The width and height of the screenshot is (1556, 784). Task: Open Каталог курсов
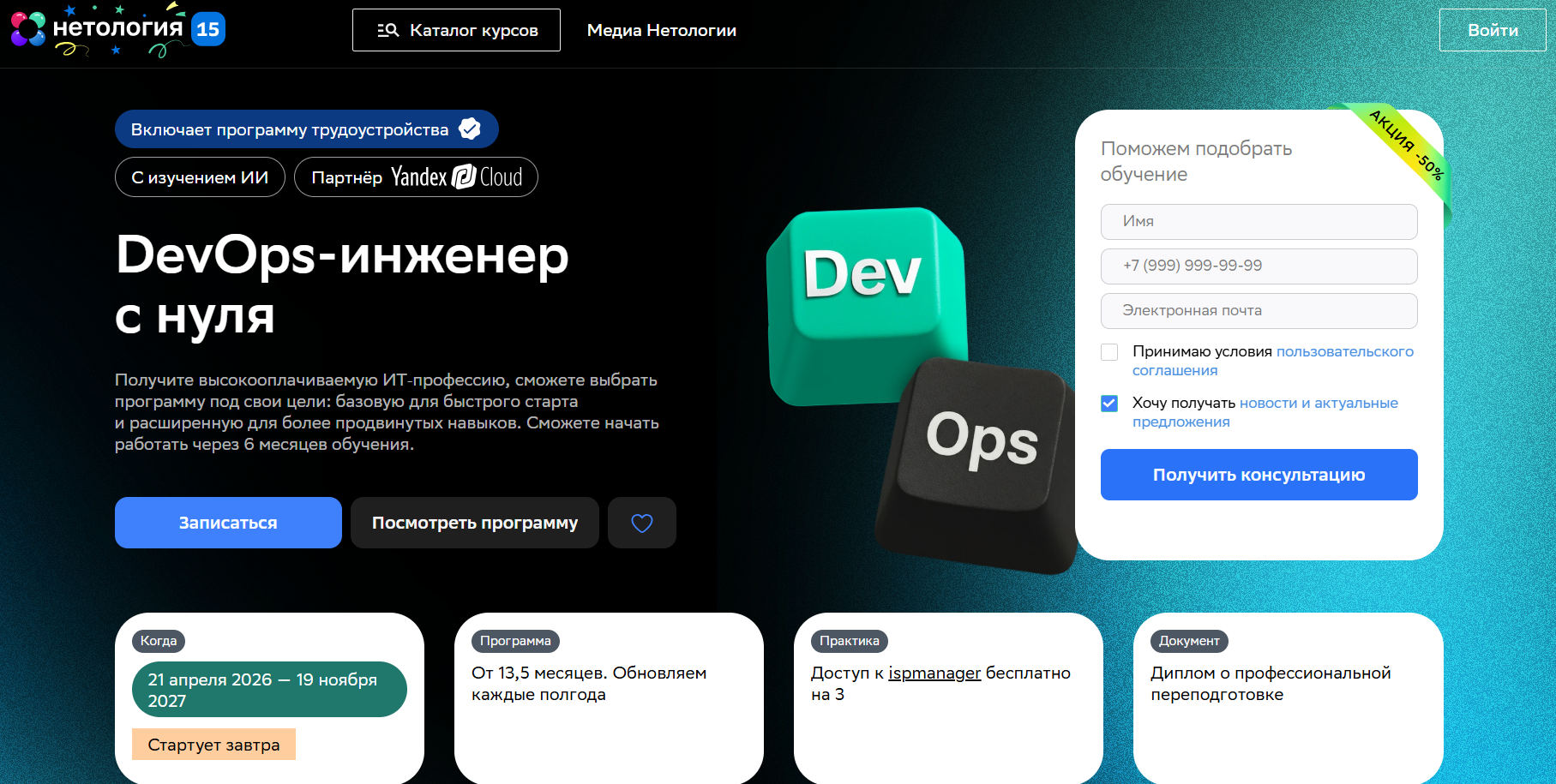tap(456, 30)
